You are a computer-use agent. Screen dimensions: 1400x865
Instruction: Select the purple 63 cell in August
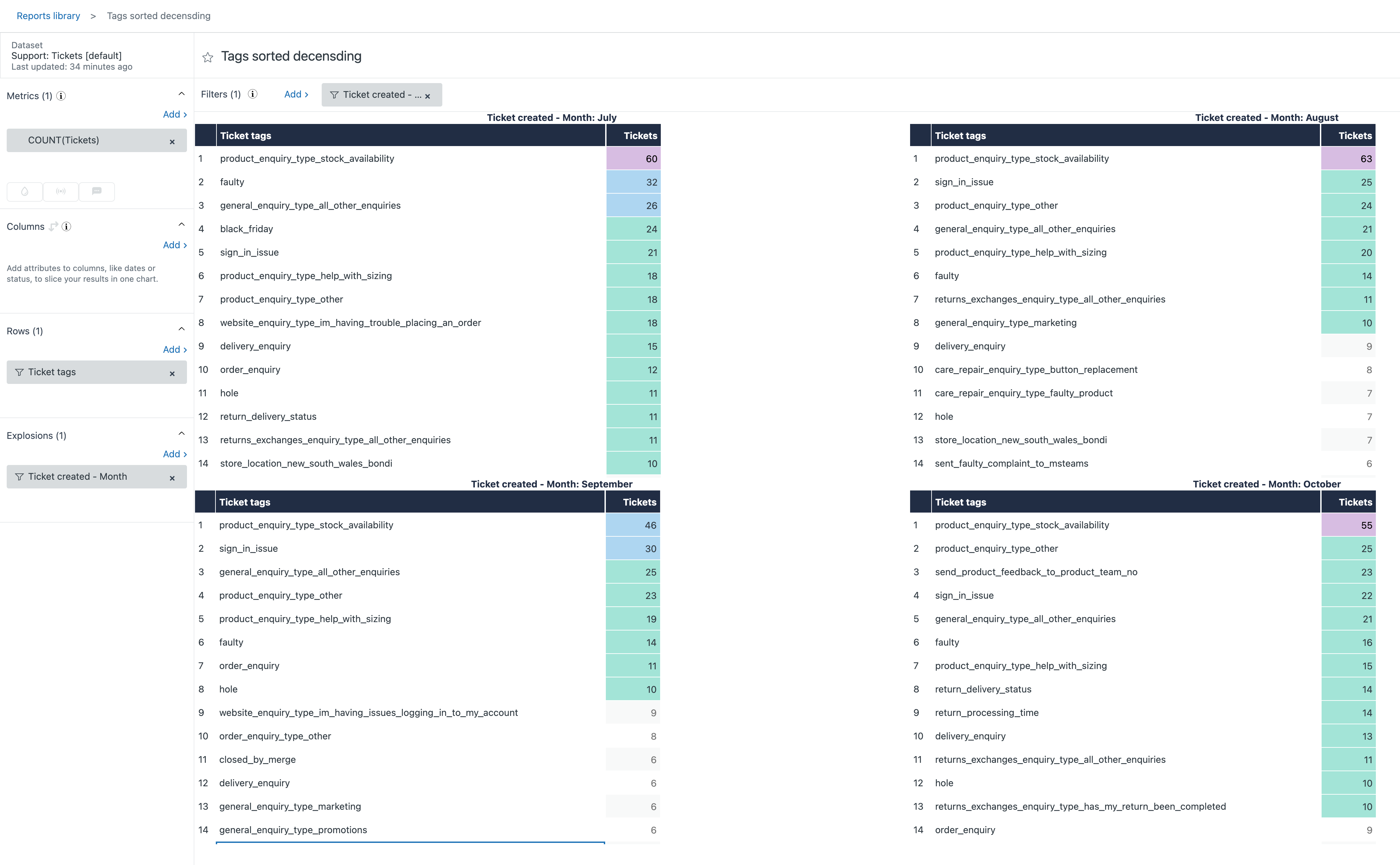click(x=1348, y=159)
